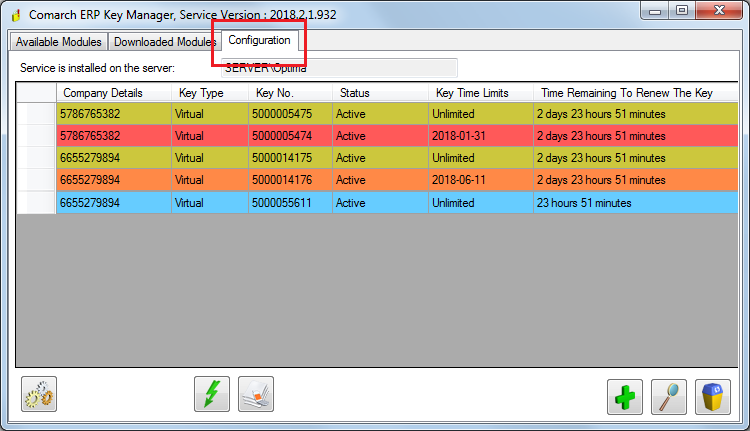This screenshot has width=750, height=431.
Task: Select the row header of key 5000005475
Action: tap(36, 114)
